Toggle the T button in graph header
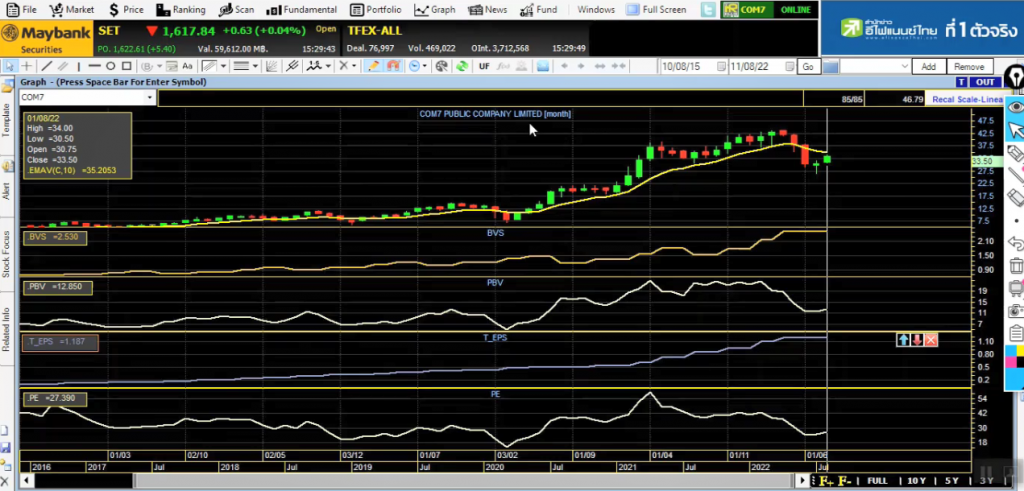Viewport: 1024px width, 491px height. pyautogui.click(x=961, y=82)
